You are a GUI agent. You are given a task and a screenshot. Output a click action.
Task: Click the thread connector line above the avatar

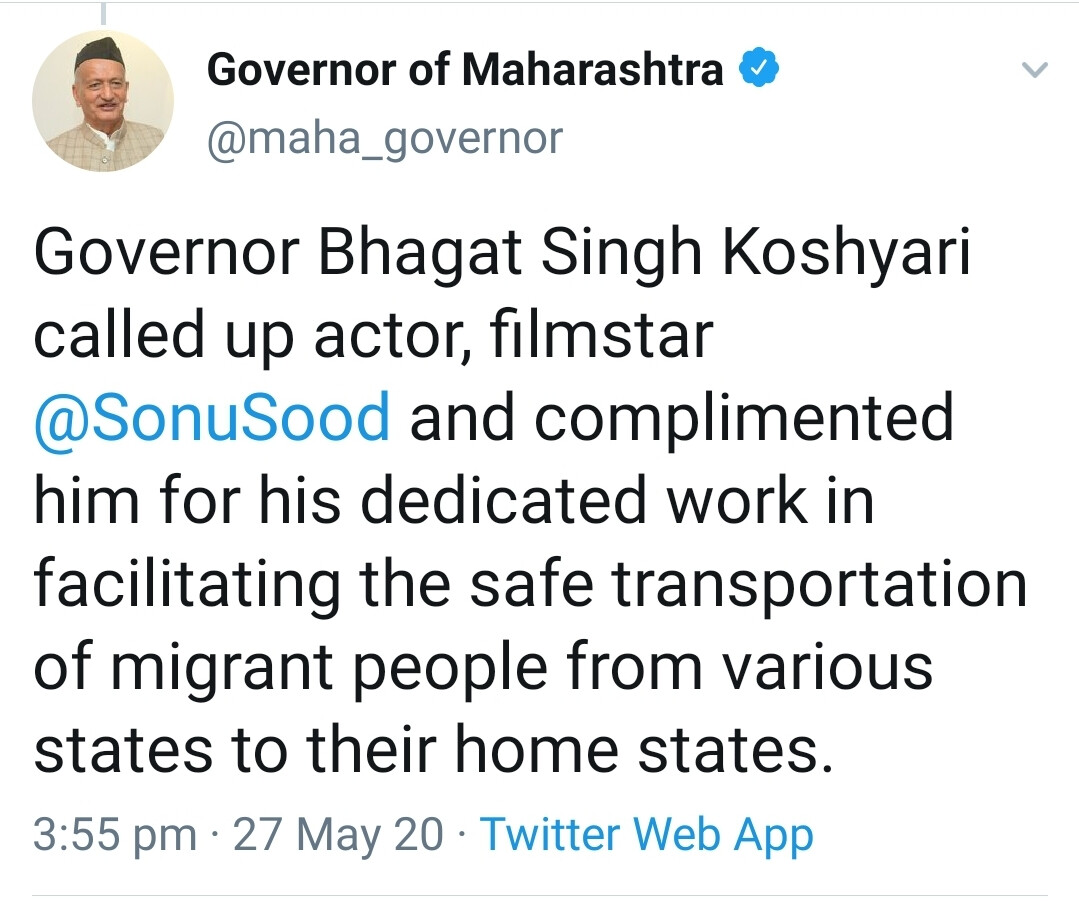coord(103,12)
